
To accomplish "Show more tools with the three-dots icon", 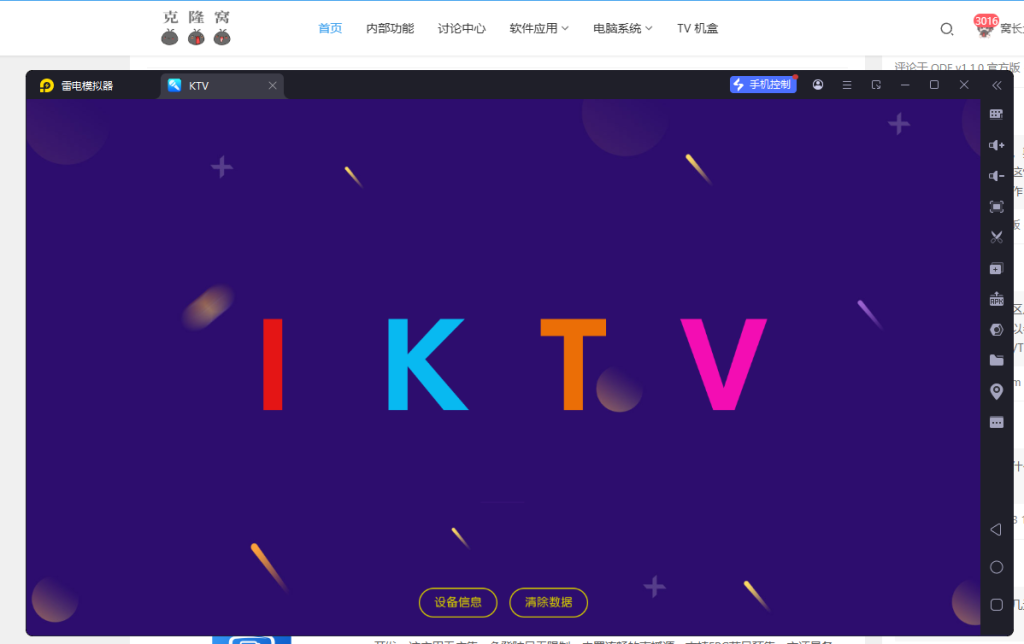I will pyautogui.click(x=996, y=423).
